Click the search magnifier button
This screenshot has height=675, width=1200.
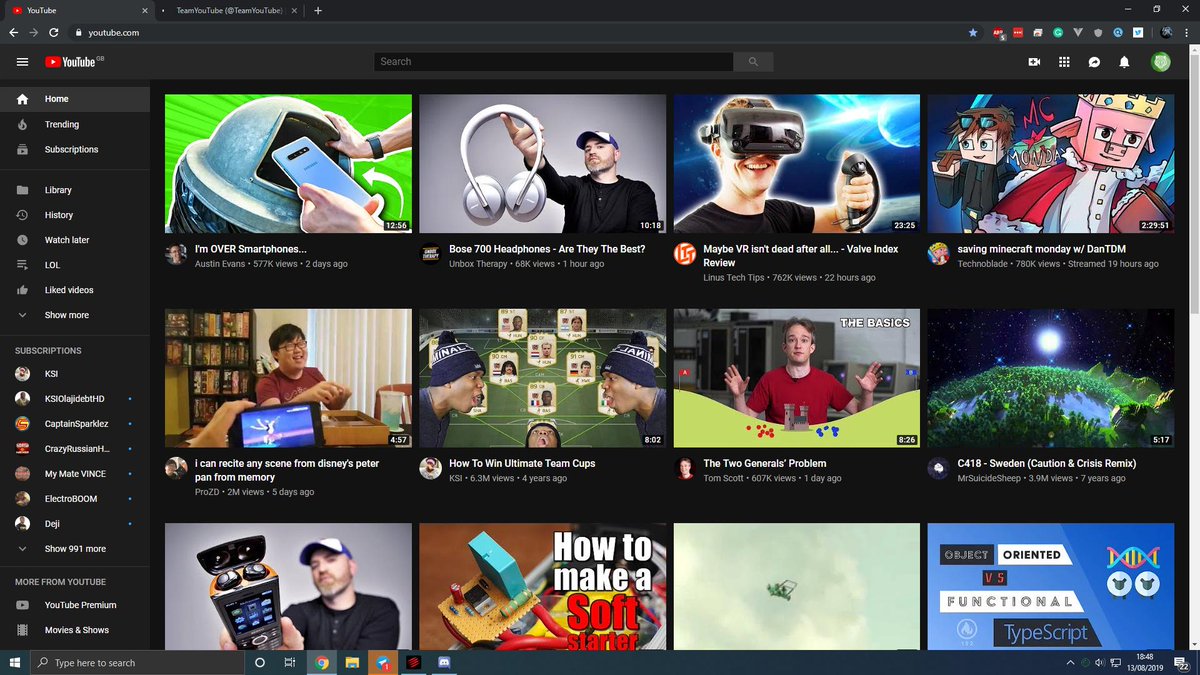tap(753, 62)
